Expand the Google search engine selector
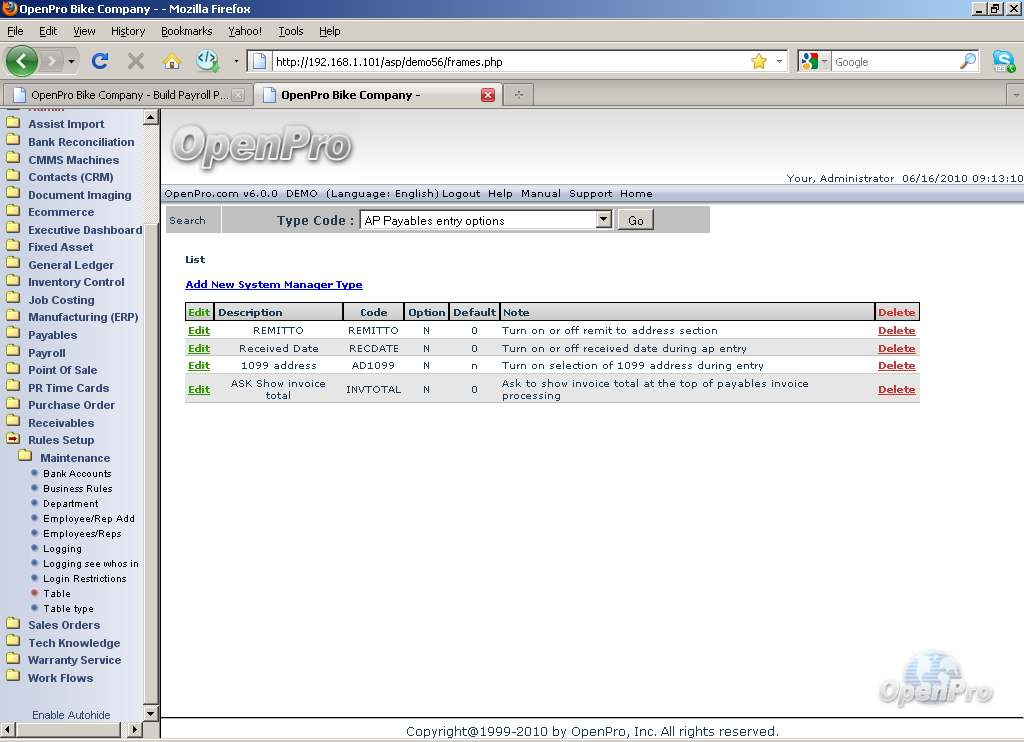The width and height of the screenshot is (1024, 742). point(814,61)
